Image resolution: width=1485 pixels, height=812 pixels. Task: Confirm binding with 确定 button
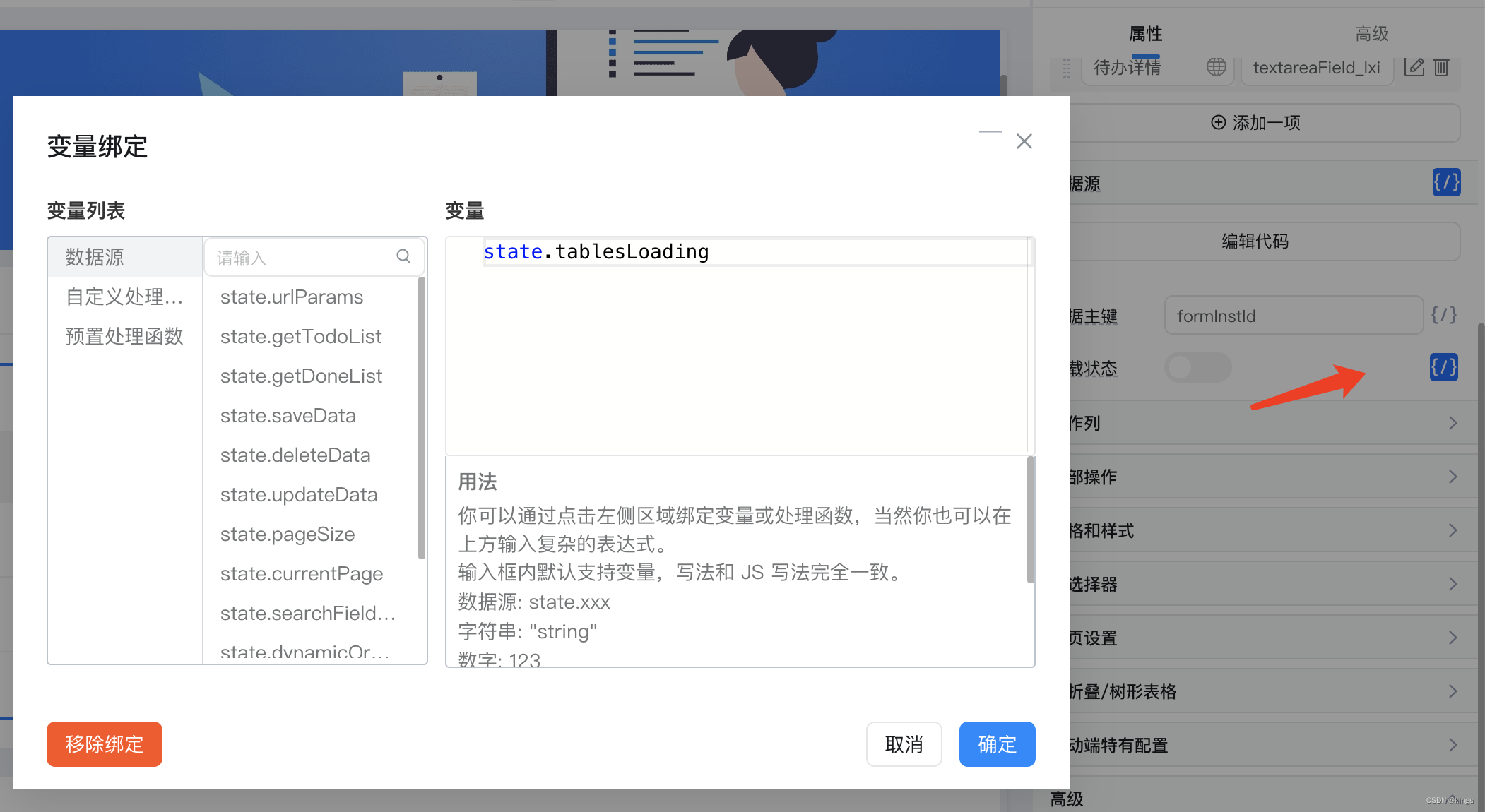[x=997, y=744]
